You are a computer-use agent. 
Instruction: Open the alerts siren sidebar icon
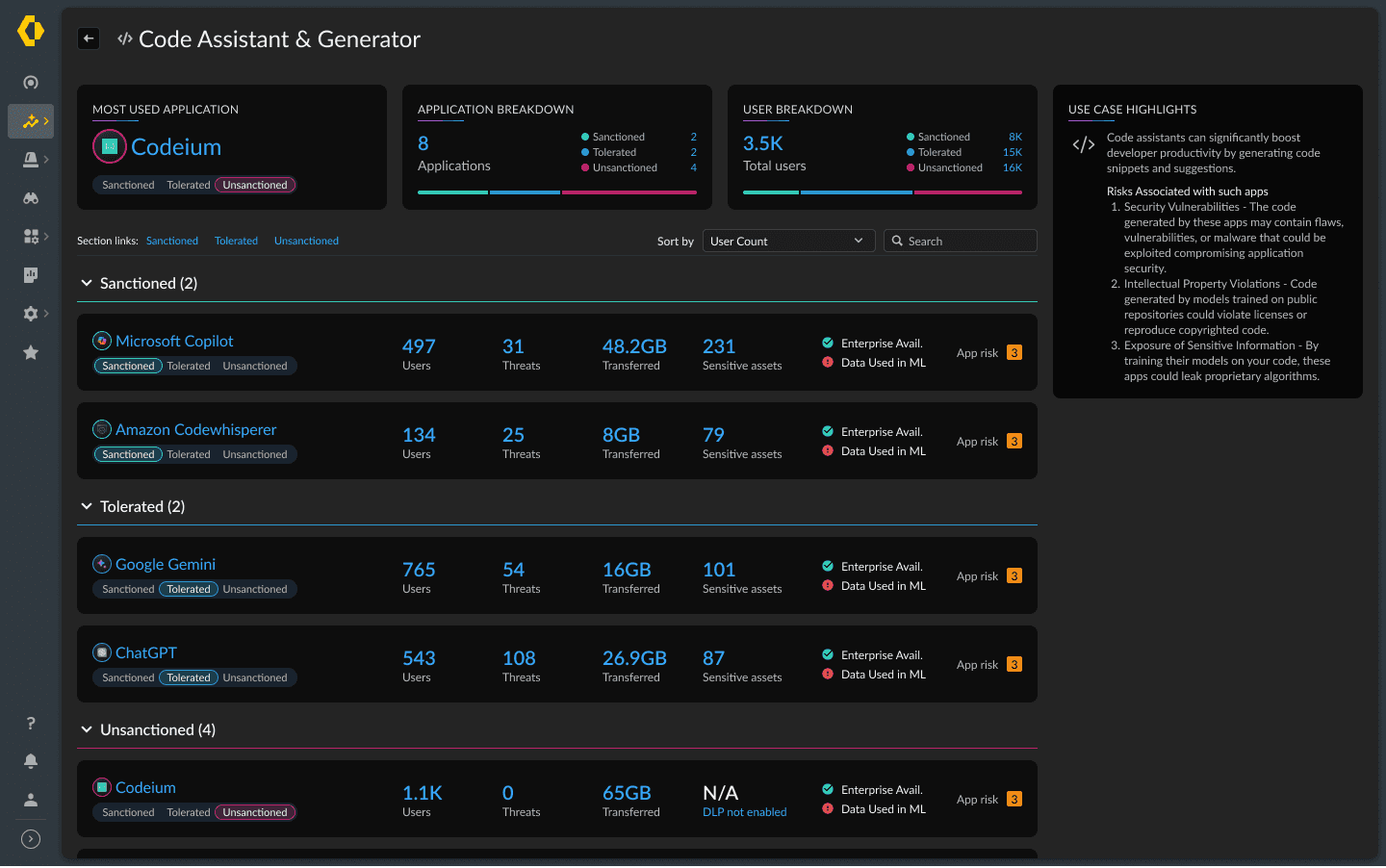click(31, 160)
